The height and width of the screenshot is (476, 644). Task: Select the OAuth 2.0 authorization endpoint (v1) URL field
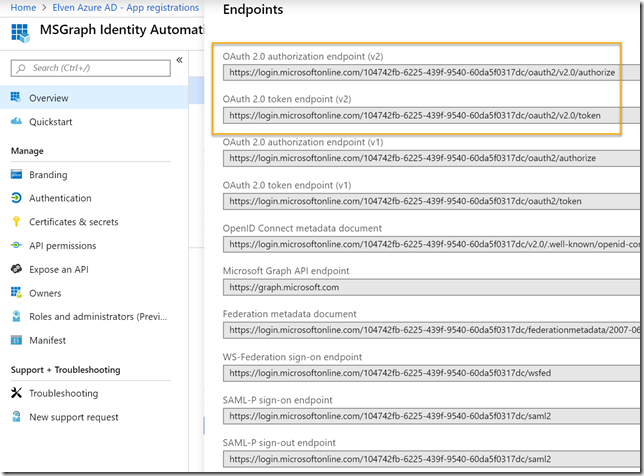(431, 158)
